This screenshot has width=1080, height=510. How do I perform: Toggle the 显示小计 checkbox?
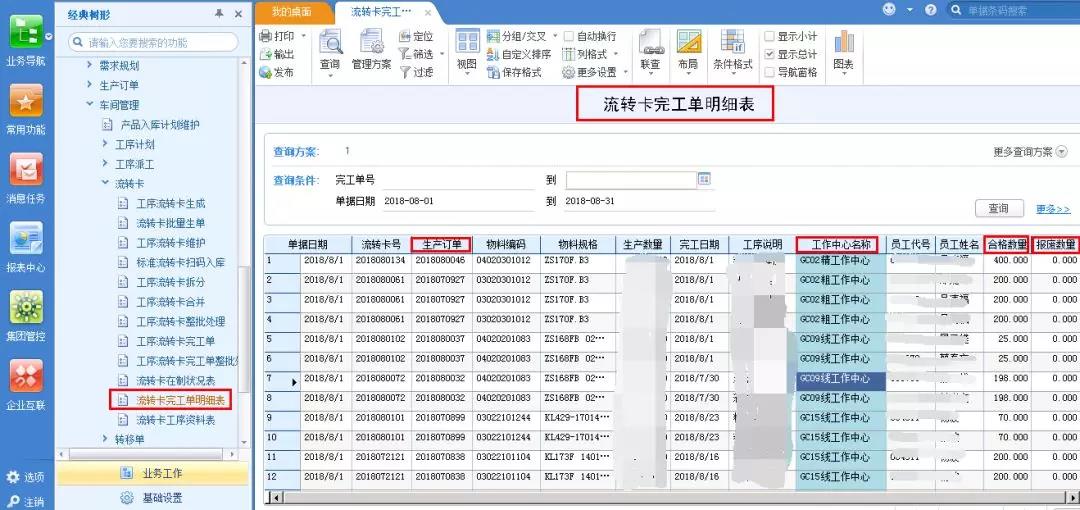(770, 36)
